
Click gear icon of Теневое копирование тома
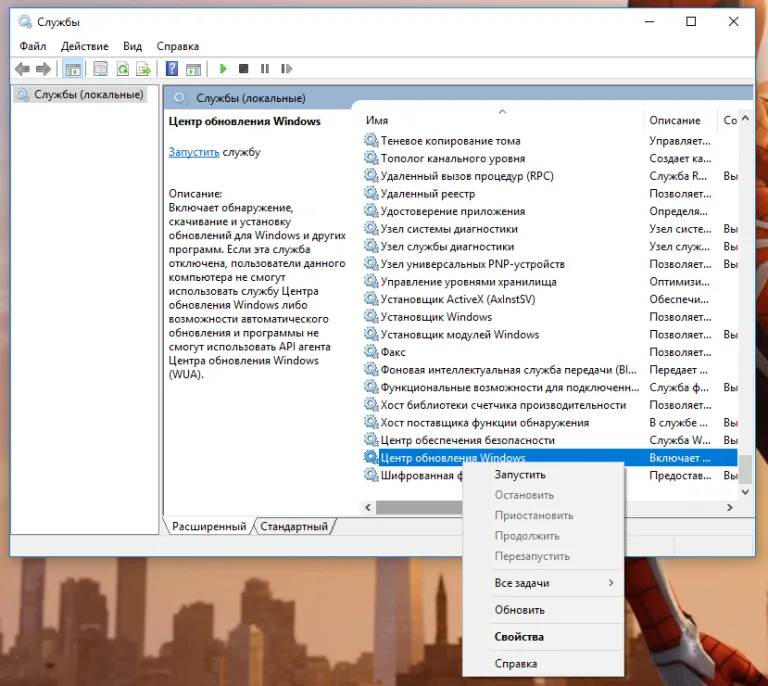click(371, 141)
